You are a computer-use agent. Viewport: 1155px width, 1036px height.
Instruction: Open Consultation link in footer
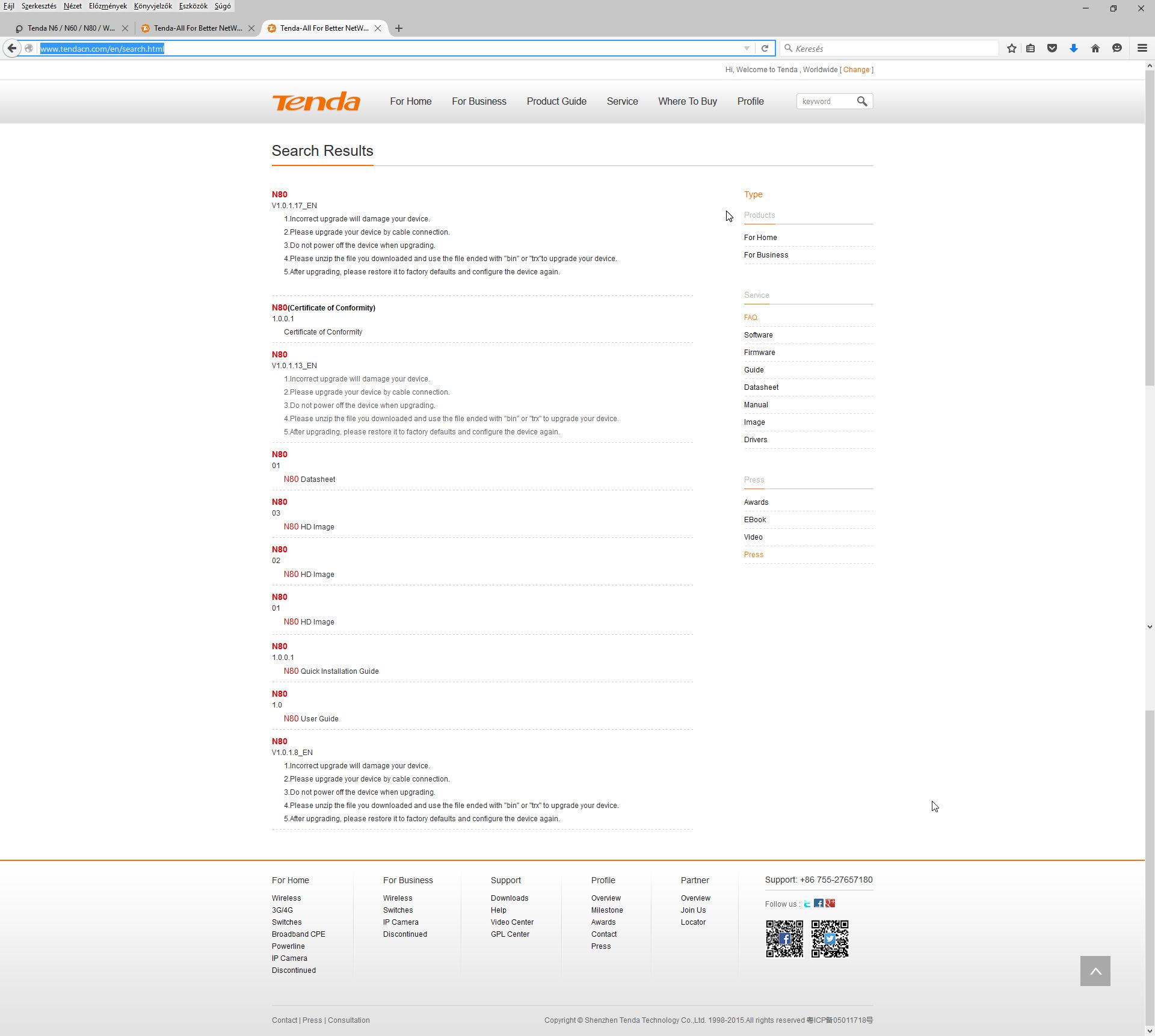[x=349, y=1020]
